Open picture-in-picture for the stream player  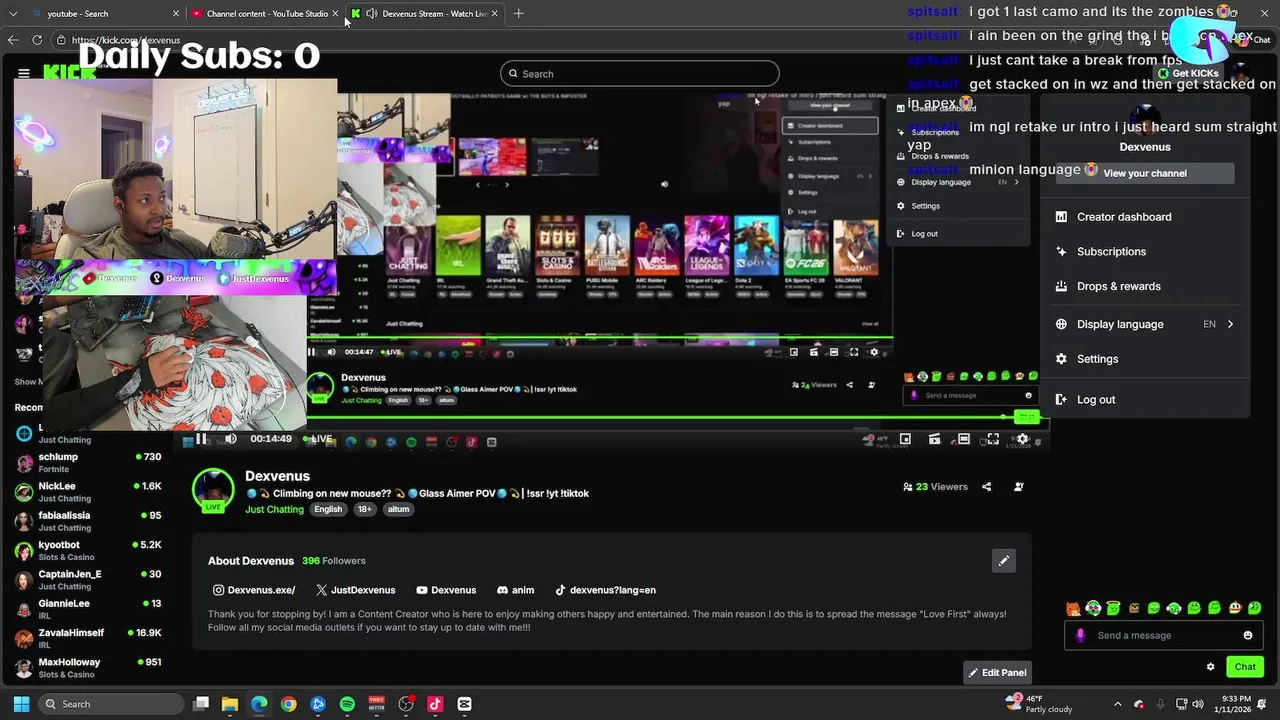click(x=905, y=439)
